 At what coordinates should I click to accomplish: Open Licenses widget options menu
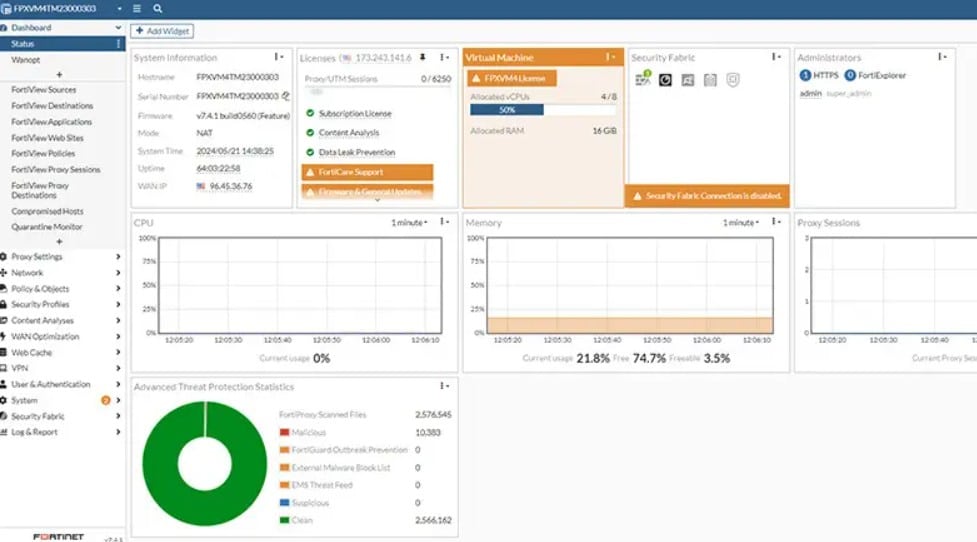point(444,57)
